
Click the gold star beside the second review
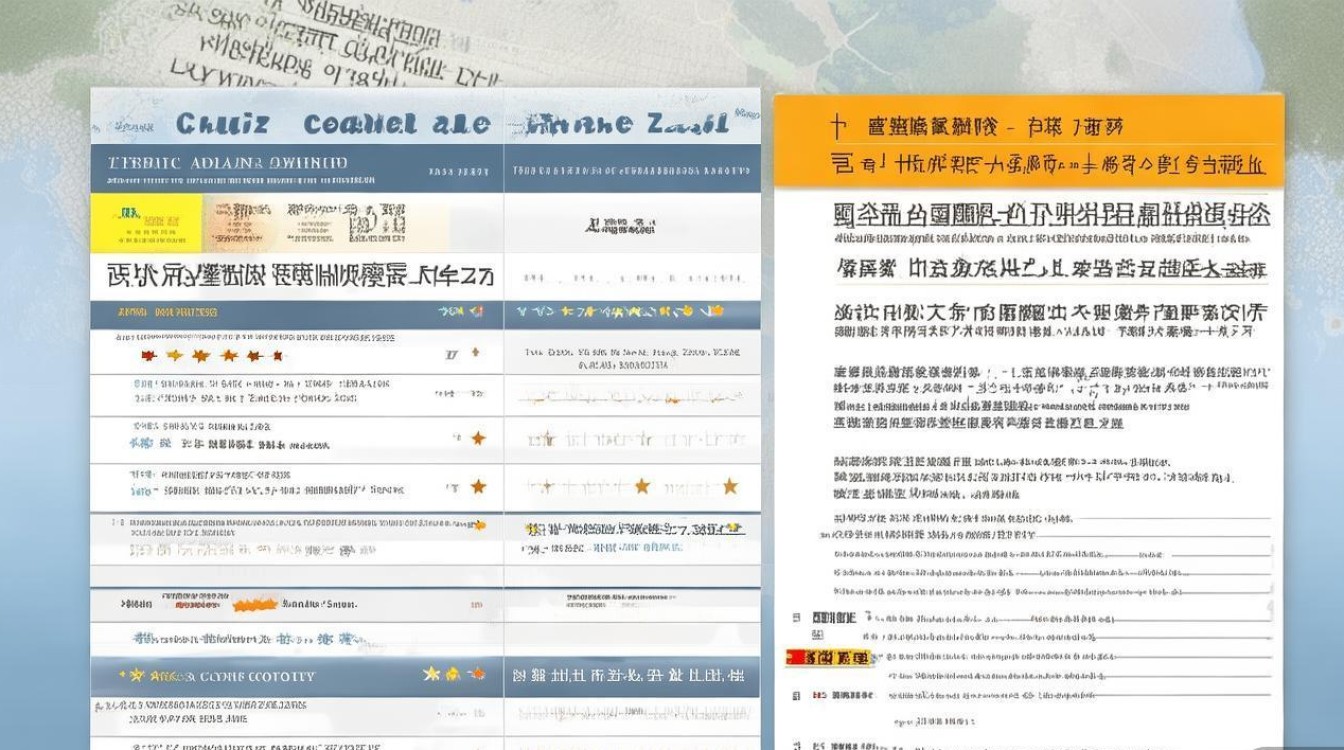(x=476, y=436)
